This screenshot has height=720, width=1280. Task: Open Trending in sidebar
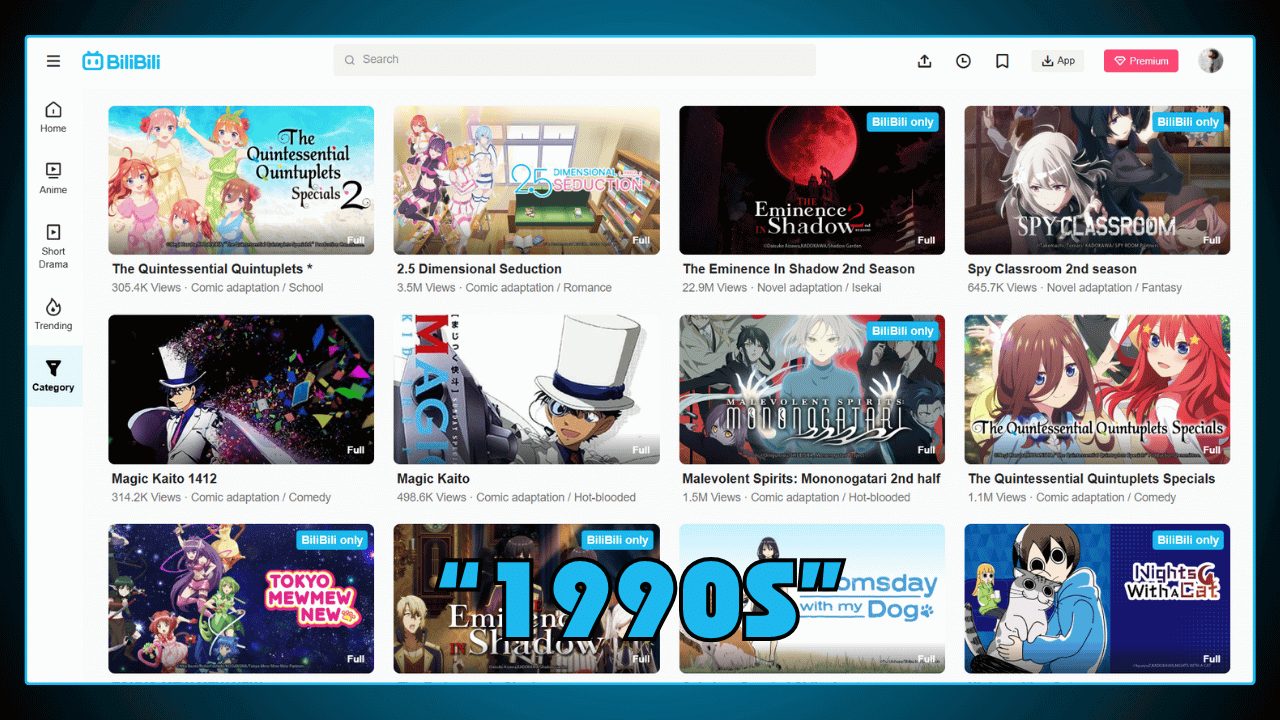click(53, 314)
